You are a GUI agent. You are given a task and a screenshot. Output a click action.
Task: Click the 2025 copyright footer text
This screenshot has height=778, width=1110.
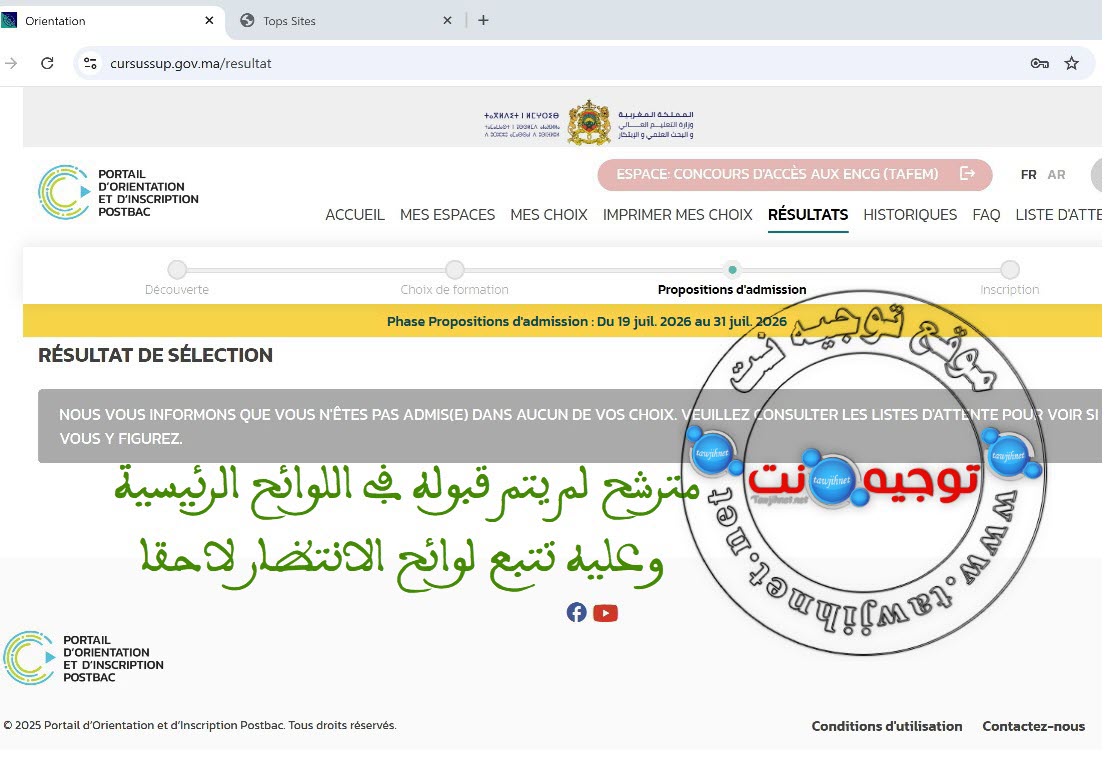[200, 725]
